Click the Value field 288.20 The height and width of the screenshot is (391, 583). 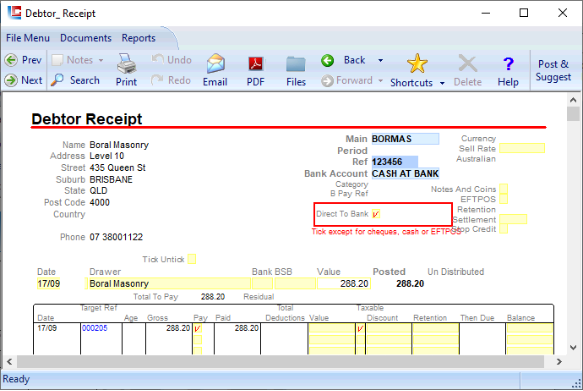(x=344, y=284)
